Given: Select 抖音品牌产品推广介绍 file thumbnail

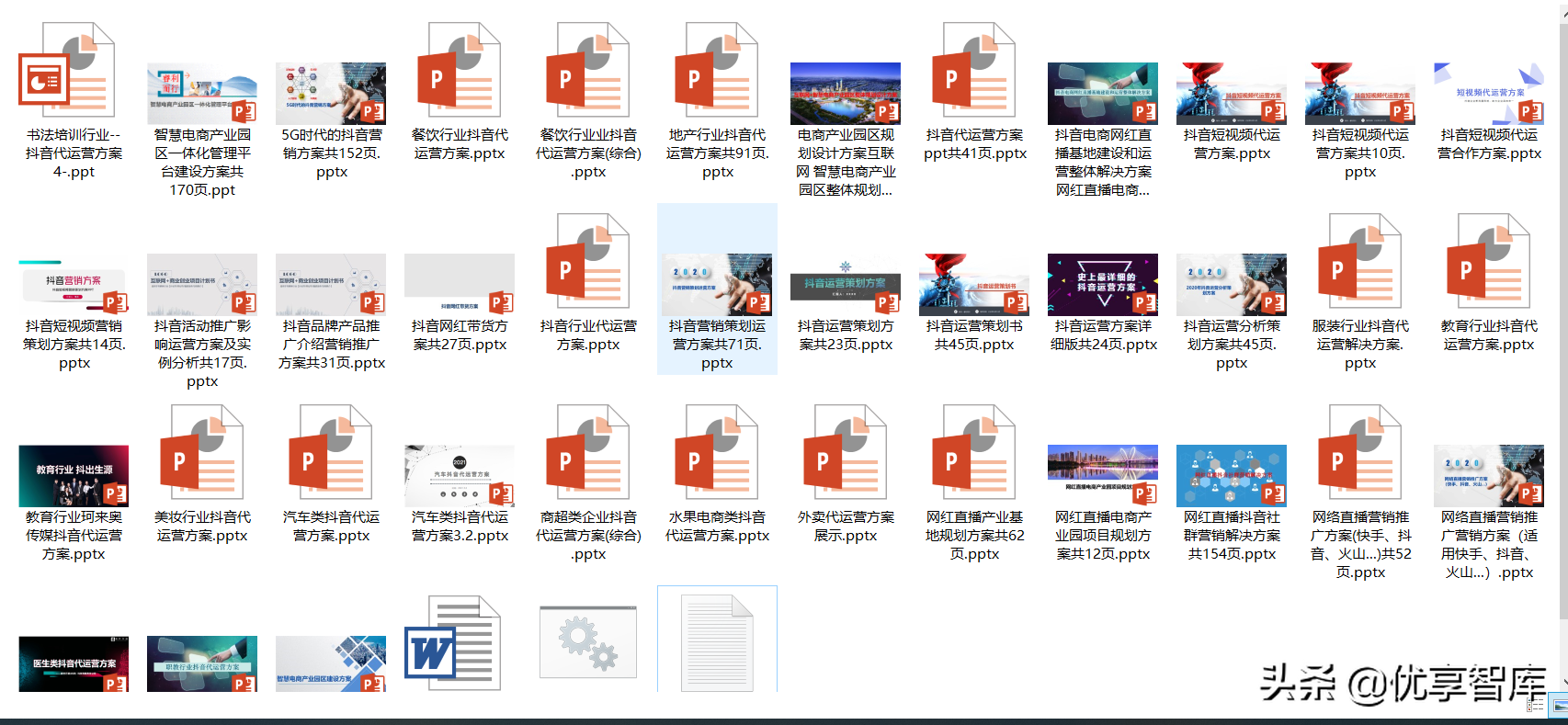Looking at the screenshot, I should click(331, 285).
